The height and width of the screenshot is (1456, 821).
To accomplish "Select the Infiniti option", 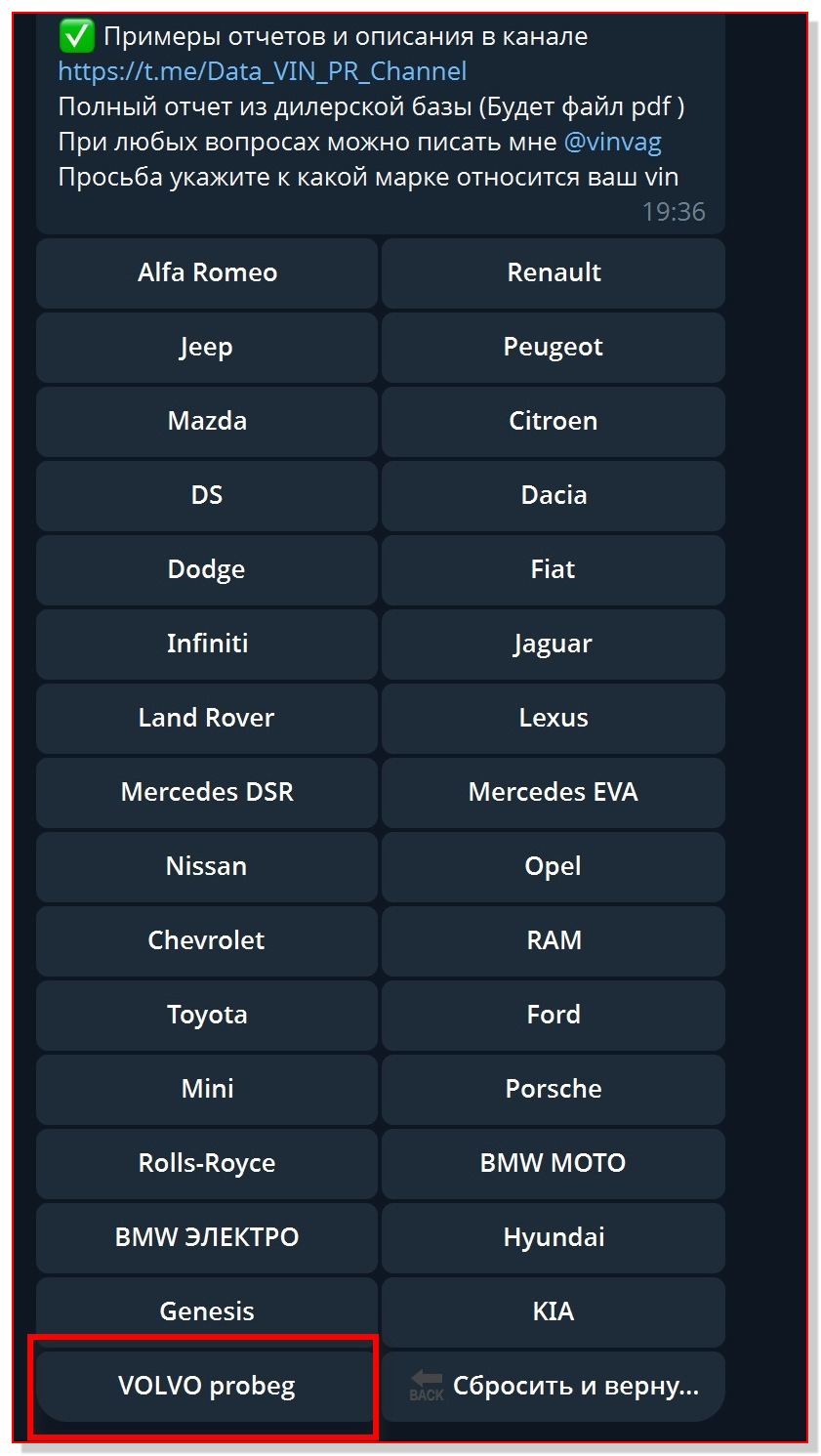I will [207, 644].
